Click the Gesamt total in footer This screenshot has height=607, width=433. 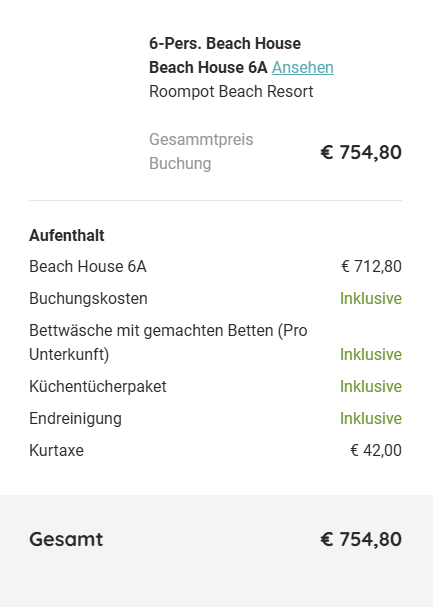pos(361,539)
